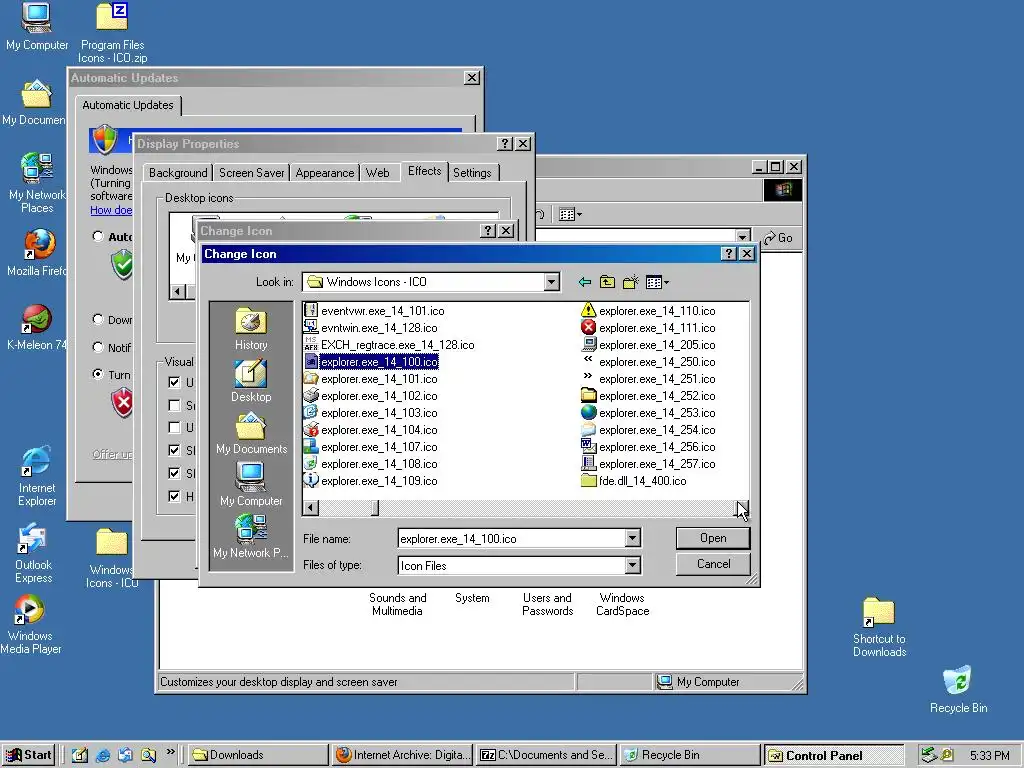Select explorer.exe_14_109.ico file
1024x768 pixels.
pos(371,481)
